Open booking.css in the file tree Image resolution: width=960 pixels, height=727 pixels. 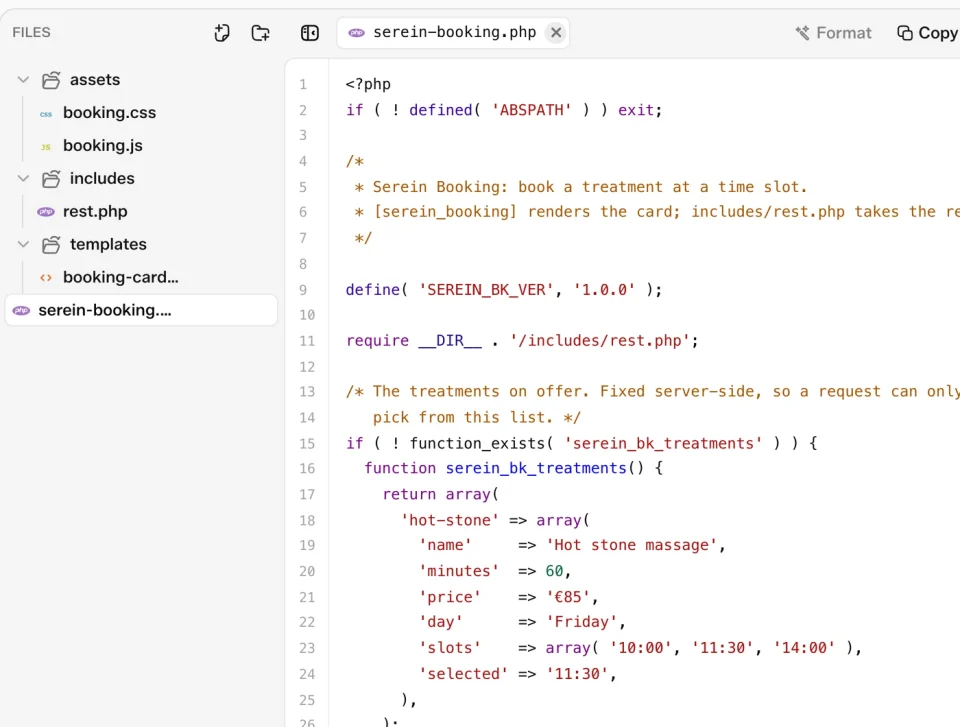109,113
